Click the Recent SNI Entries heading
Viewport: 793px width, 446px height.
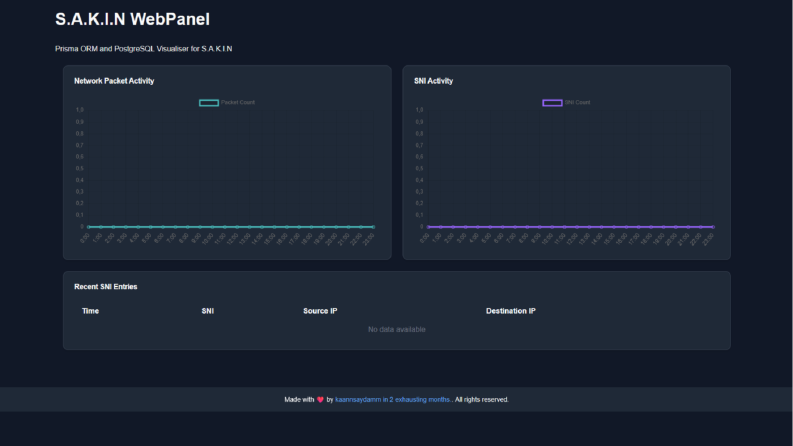click(106, 287)
